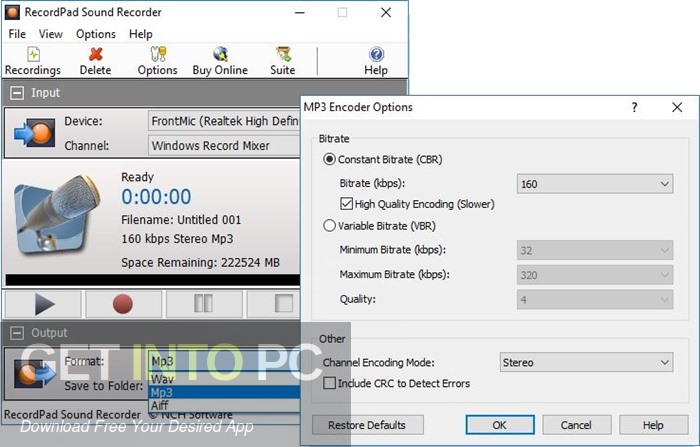
Task: Choose Wav in the Format list
Action: (x=224, y=379)
